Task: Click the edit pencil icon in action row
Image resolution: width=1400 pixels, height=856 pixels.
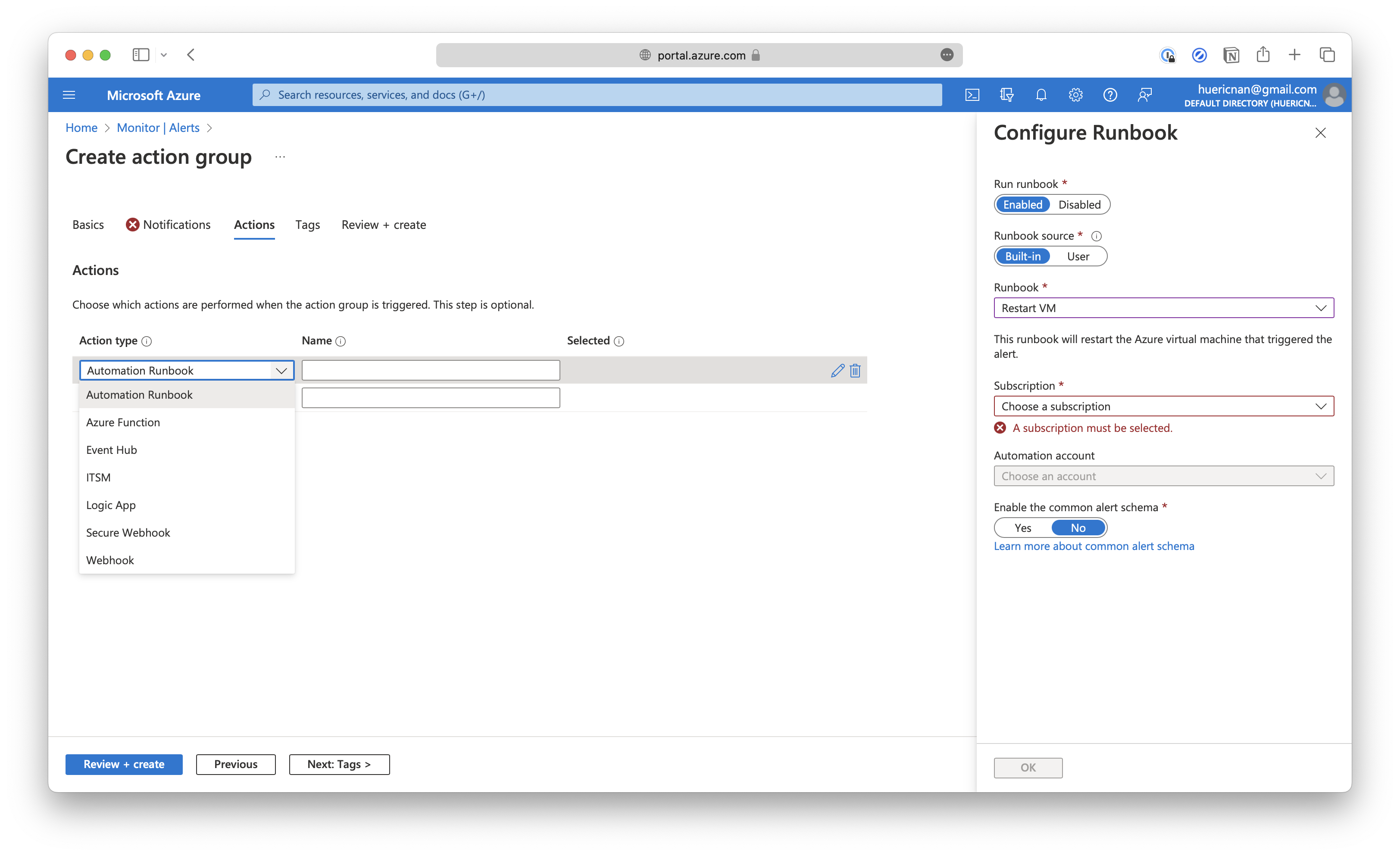Action: tap(837, 371)
